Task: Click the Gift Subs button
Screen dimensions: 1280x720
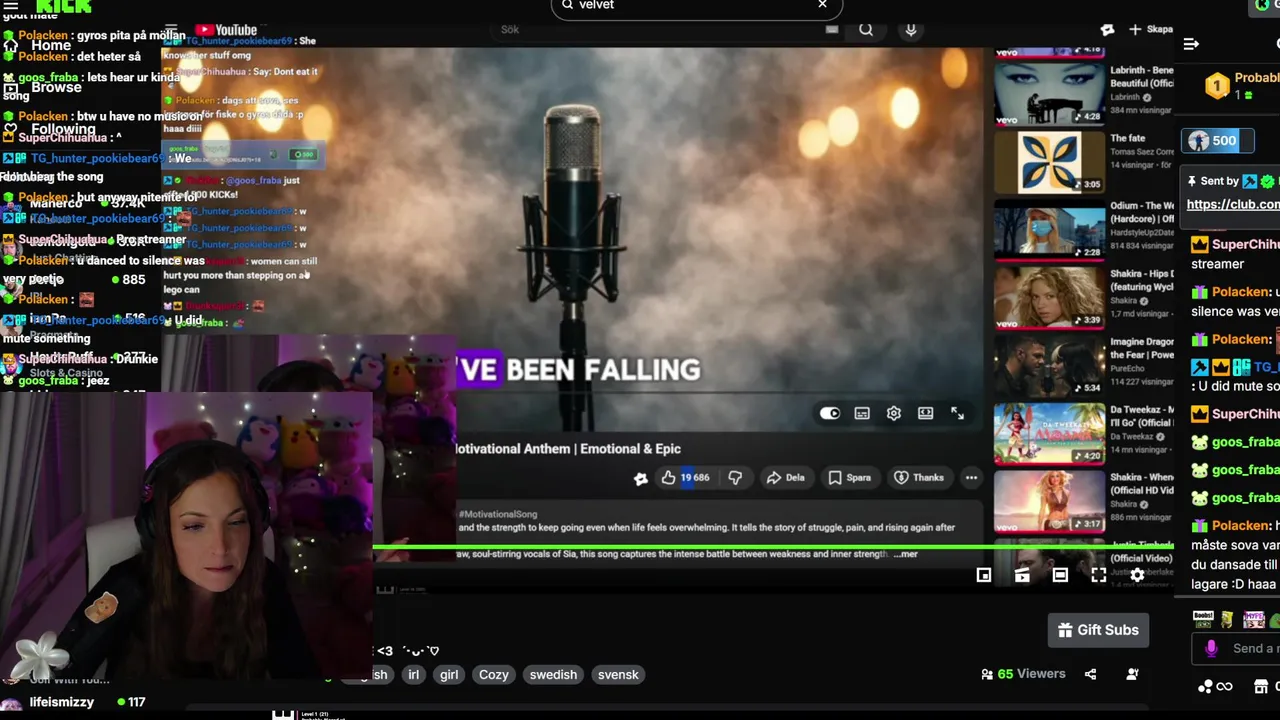Action: tap(1098, 630)
